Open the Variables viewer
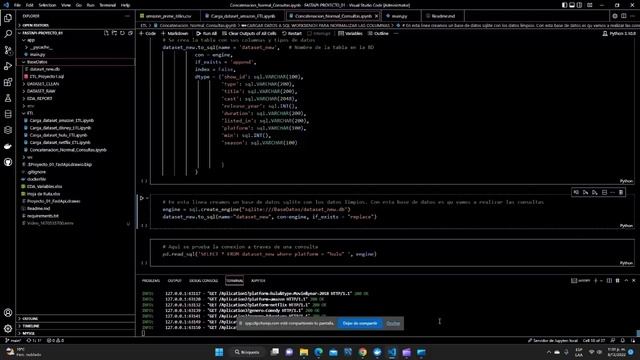The image size is (640, 360). coord(351,33)
